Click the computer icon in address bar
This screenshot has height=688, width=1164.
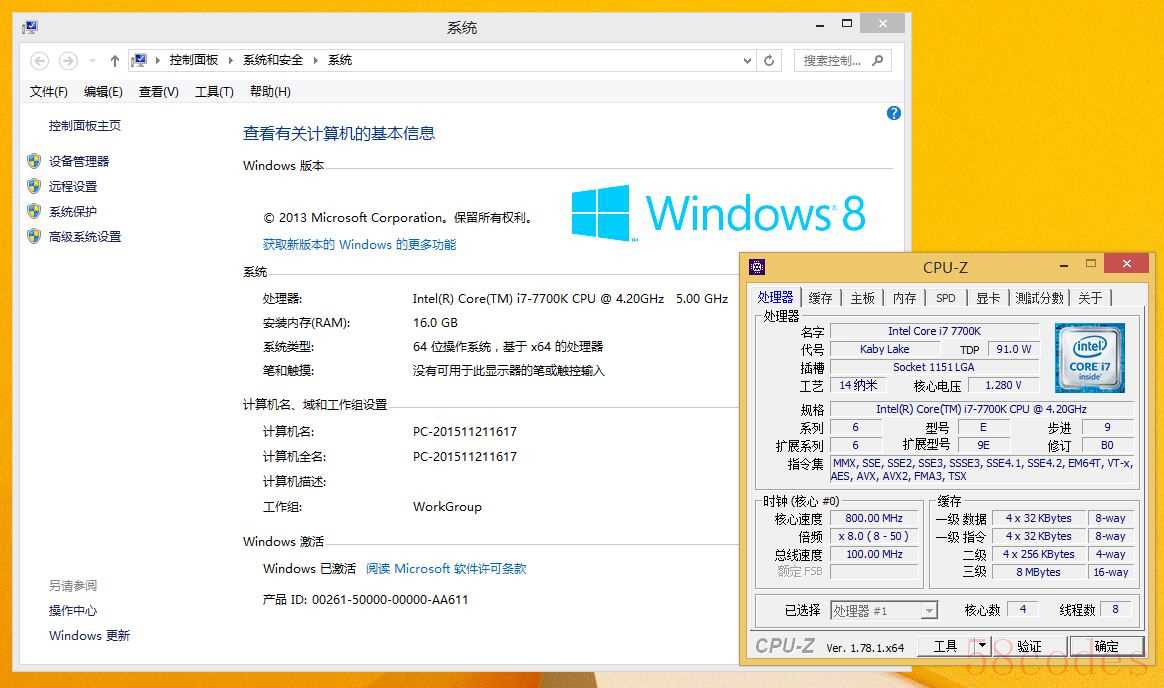[139, 61]
